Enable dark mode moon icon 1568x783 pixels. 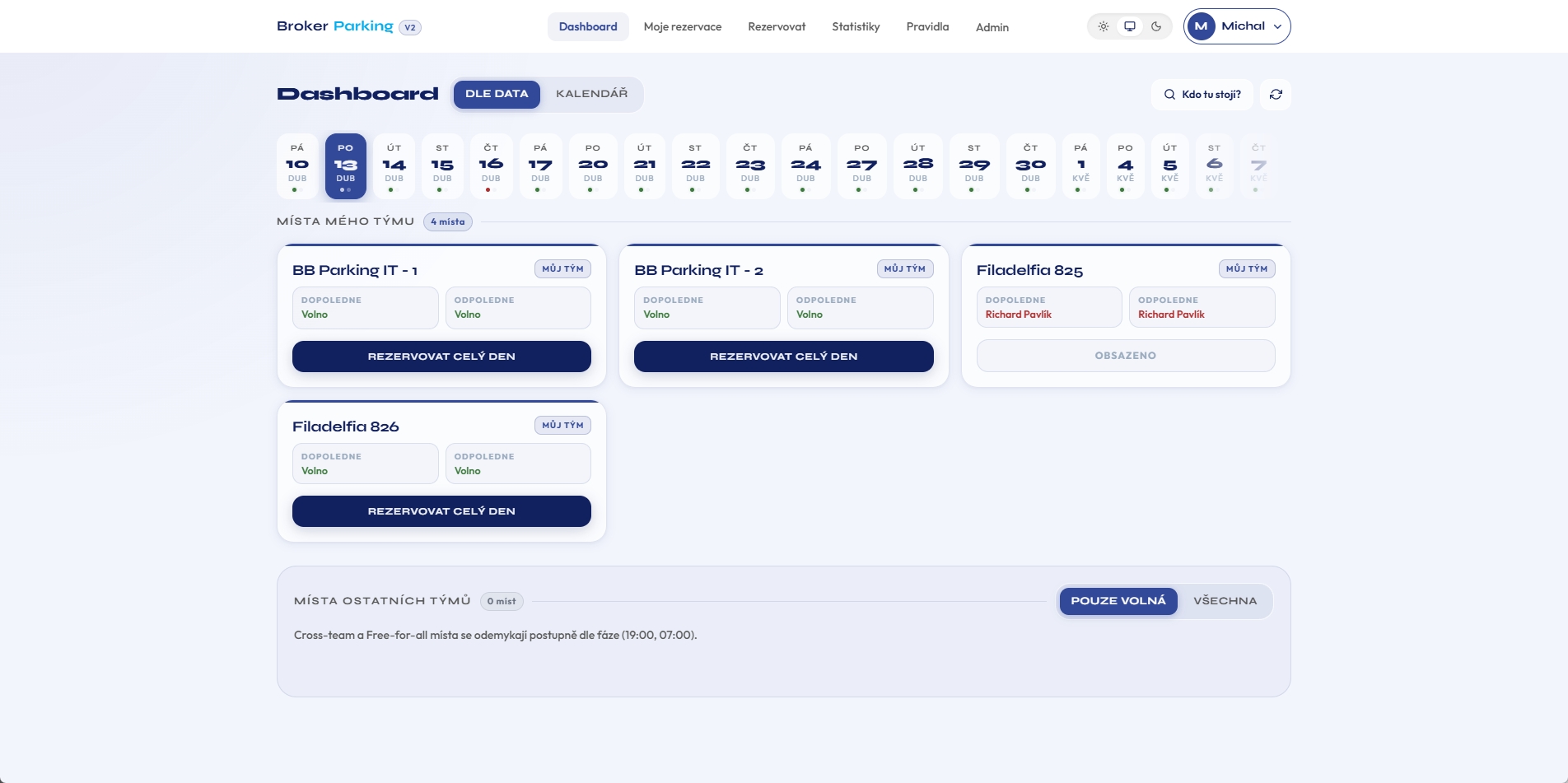pyautogui.click(x=1156, y=26)
